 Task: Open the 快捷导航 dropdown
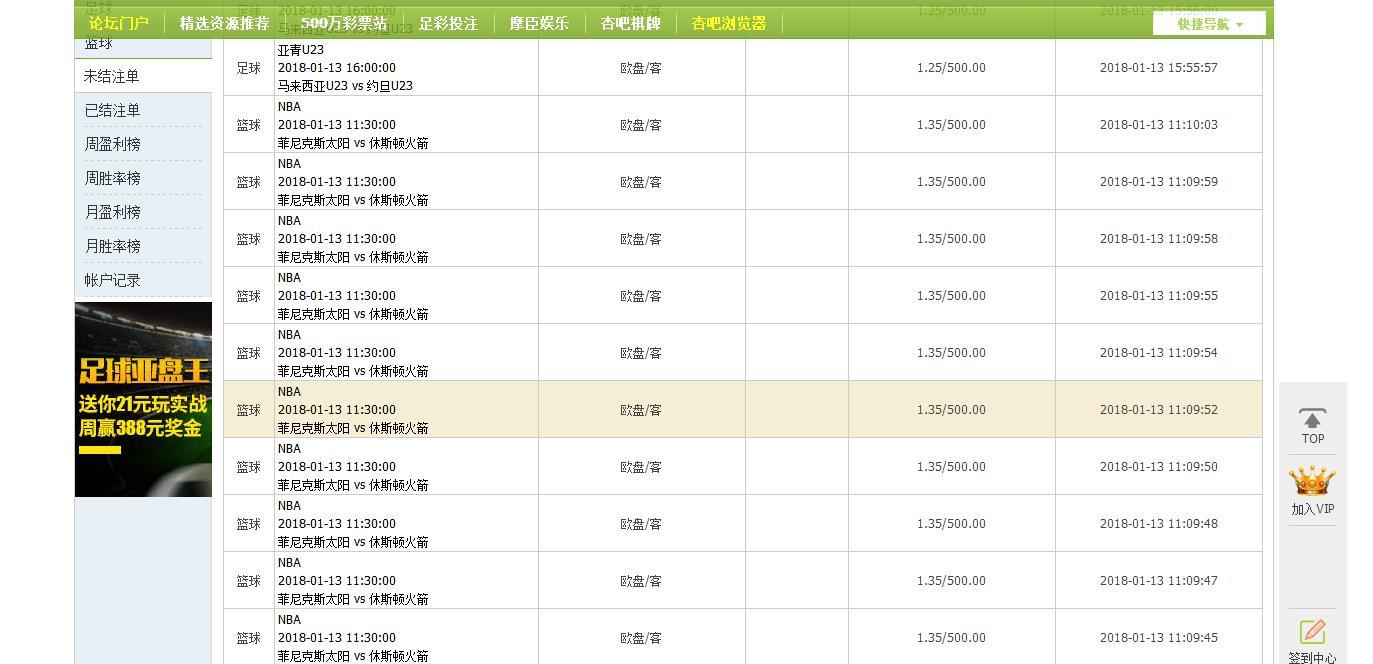coord(1209,24)
